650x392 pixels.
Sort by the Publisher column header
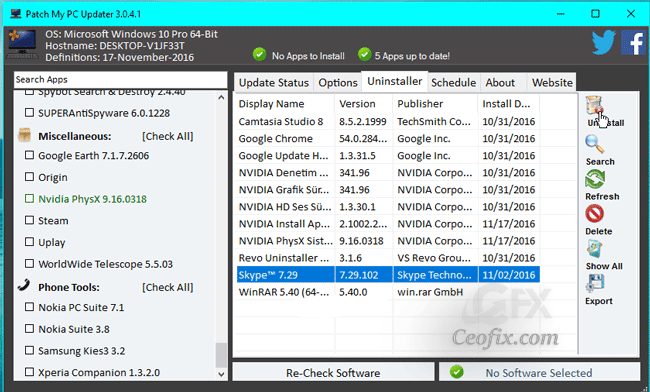435,104
